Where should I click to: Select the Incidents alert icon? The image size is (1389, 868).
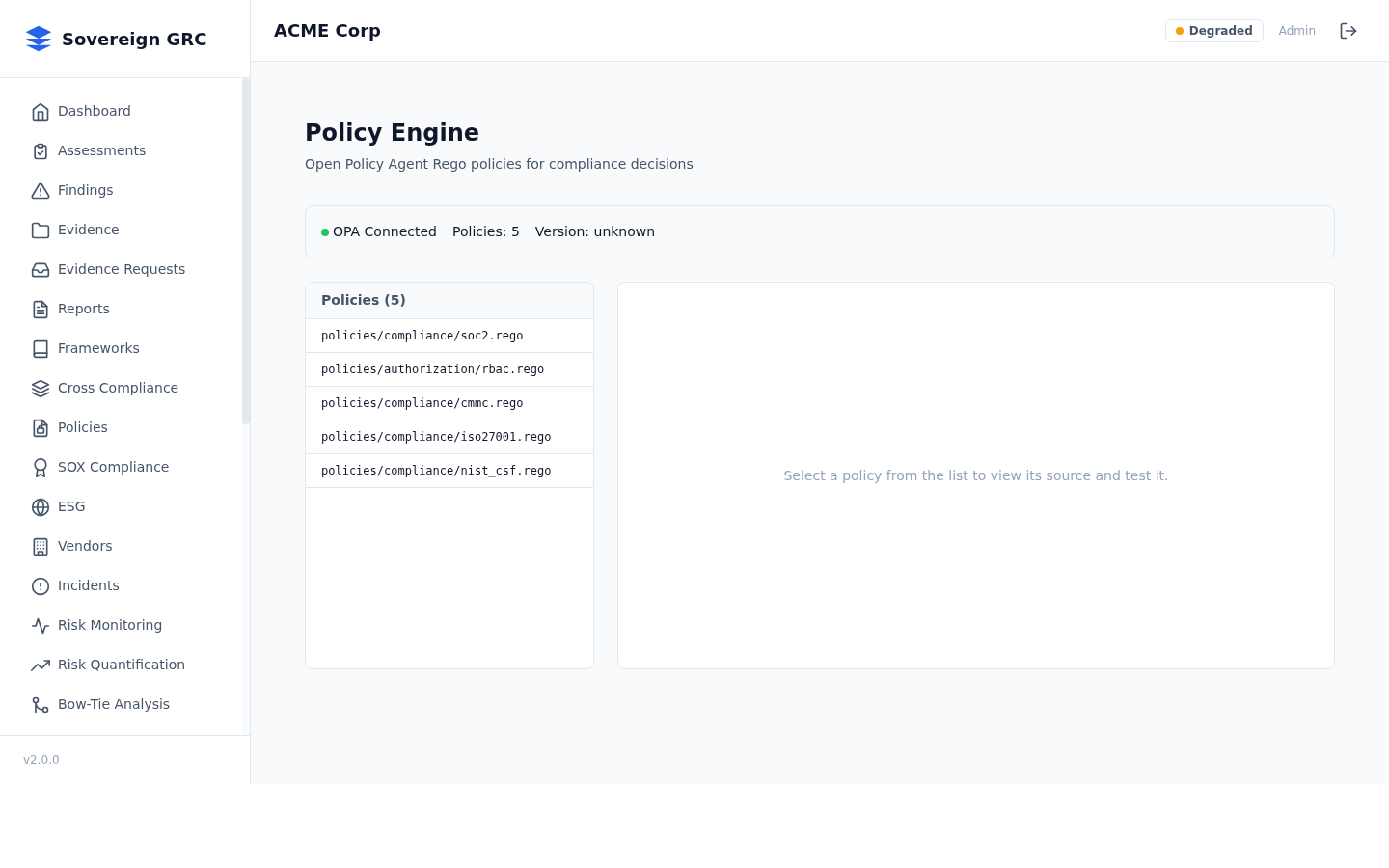(41, 585)
